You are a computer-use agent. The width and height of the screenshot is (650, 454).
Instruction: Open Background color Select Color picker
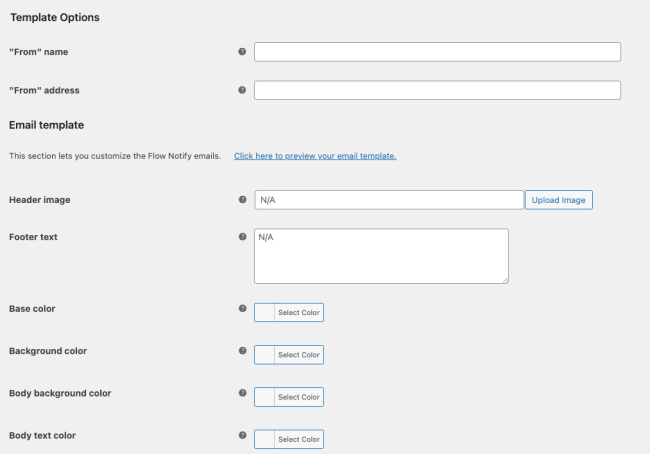299,355
